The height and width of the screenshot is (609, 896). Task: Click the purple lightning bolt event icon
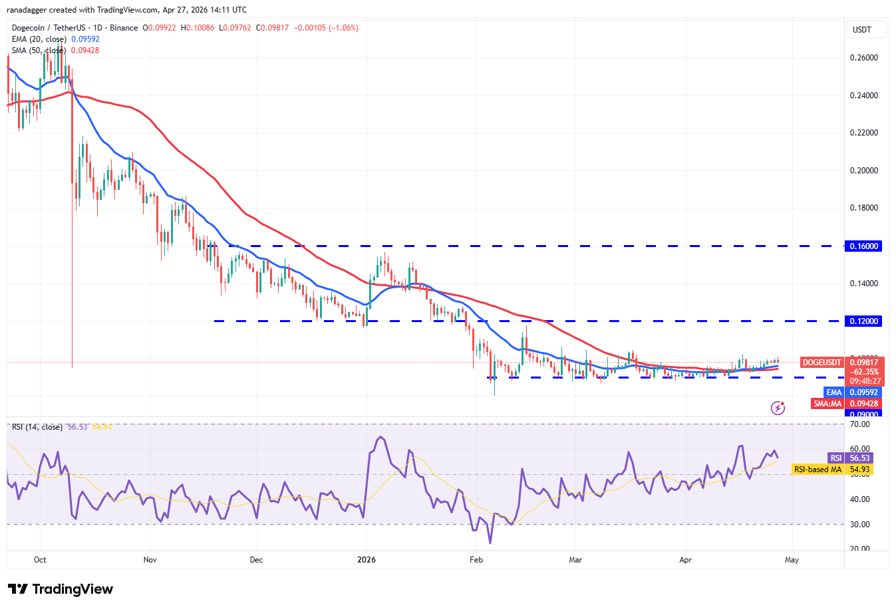point(778,408)
